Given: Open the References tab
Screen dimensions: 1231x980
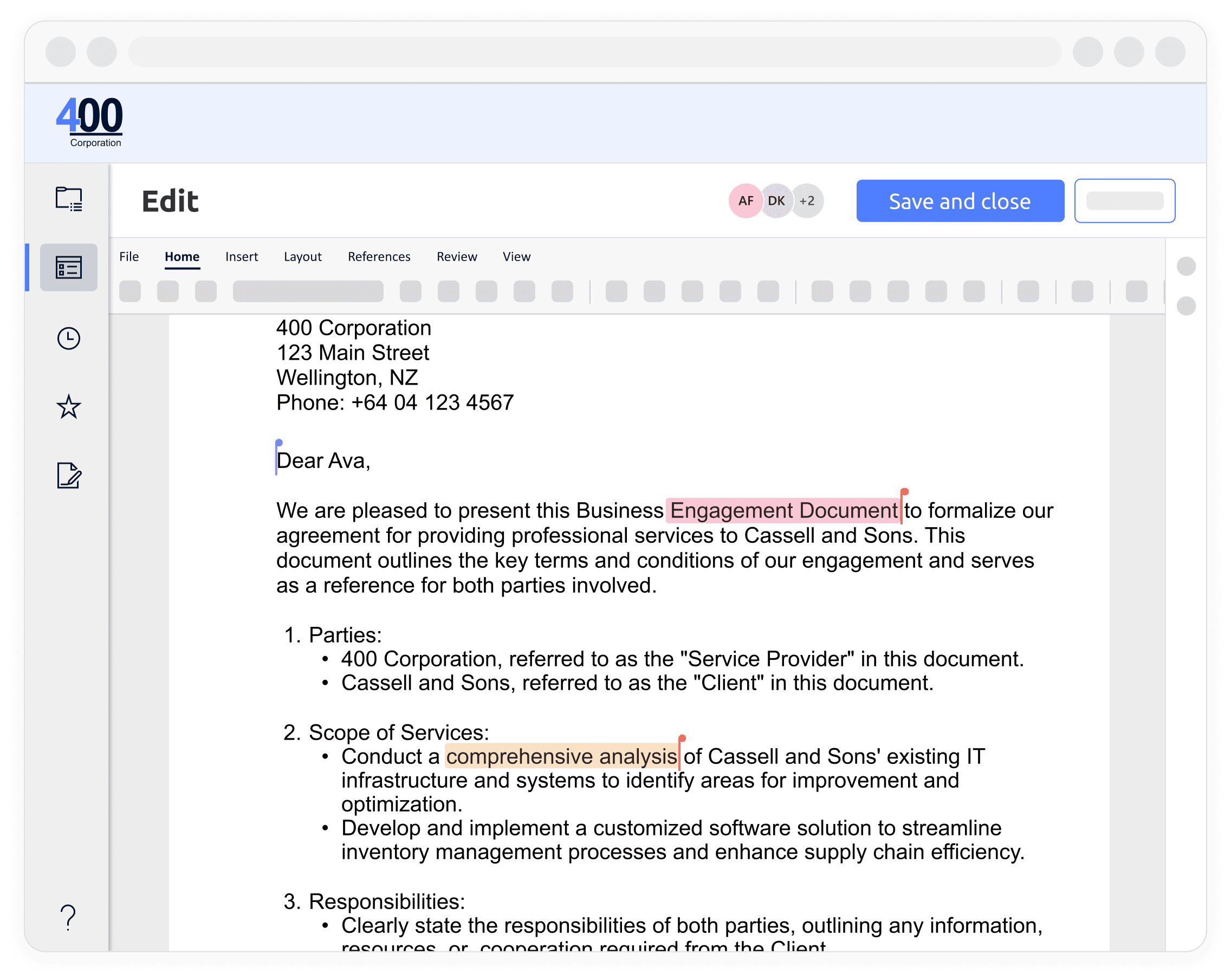Looking at the screenshot, I should coord(379,256).
